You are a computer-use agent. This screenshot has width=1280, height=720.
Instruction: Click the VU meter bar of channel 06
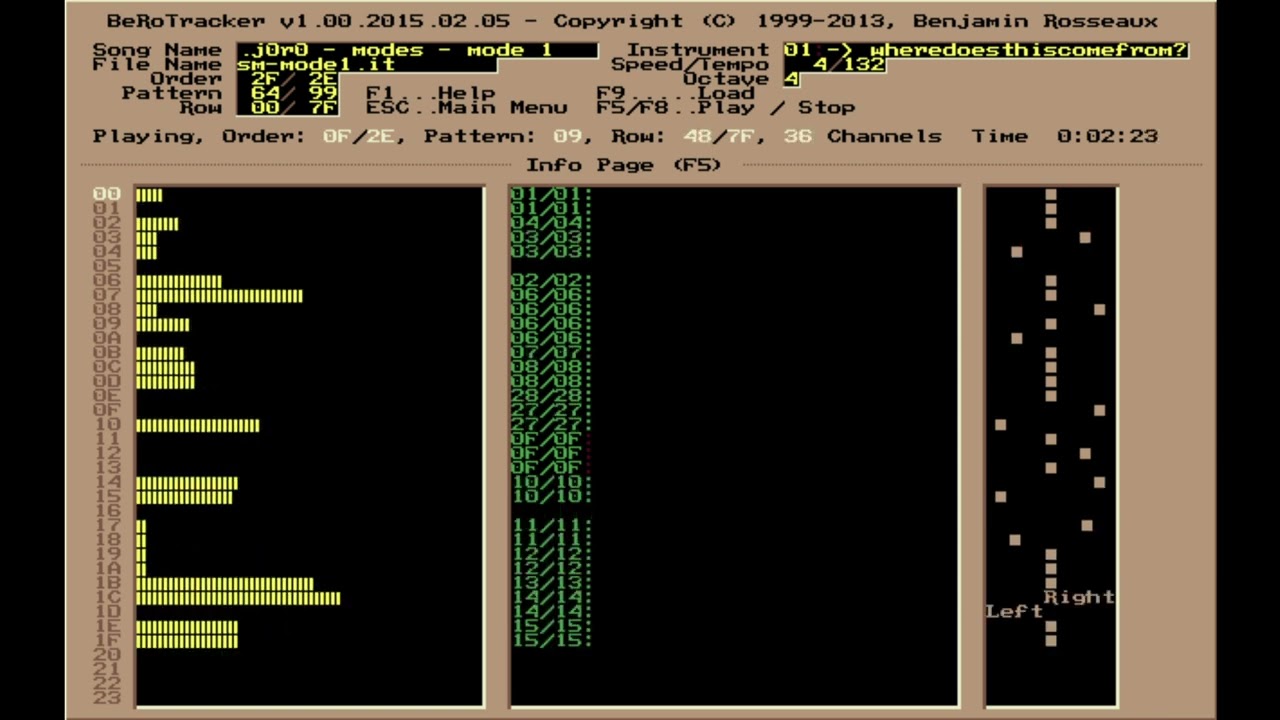pyautogui.click(x=179, y=281)
